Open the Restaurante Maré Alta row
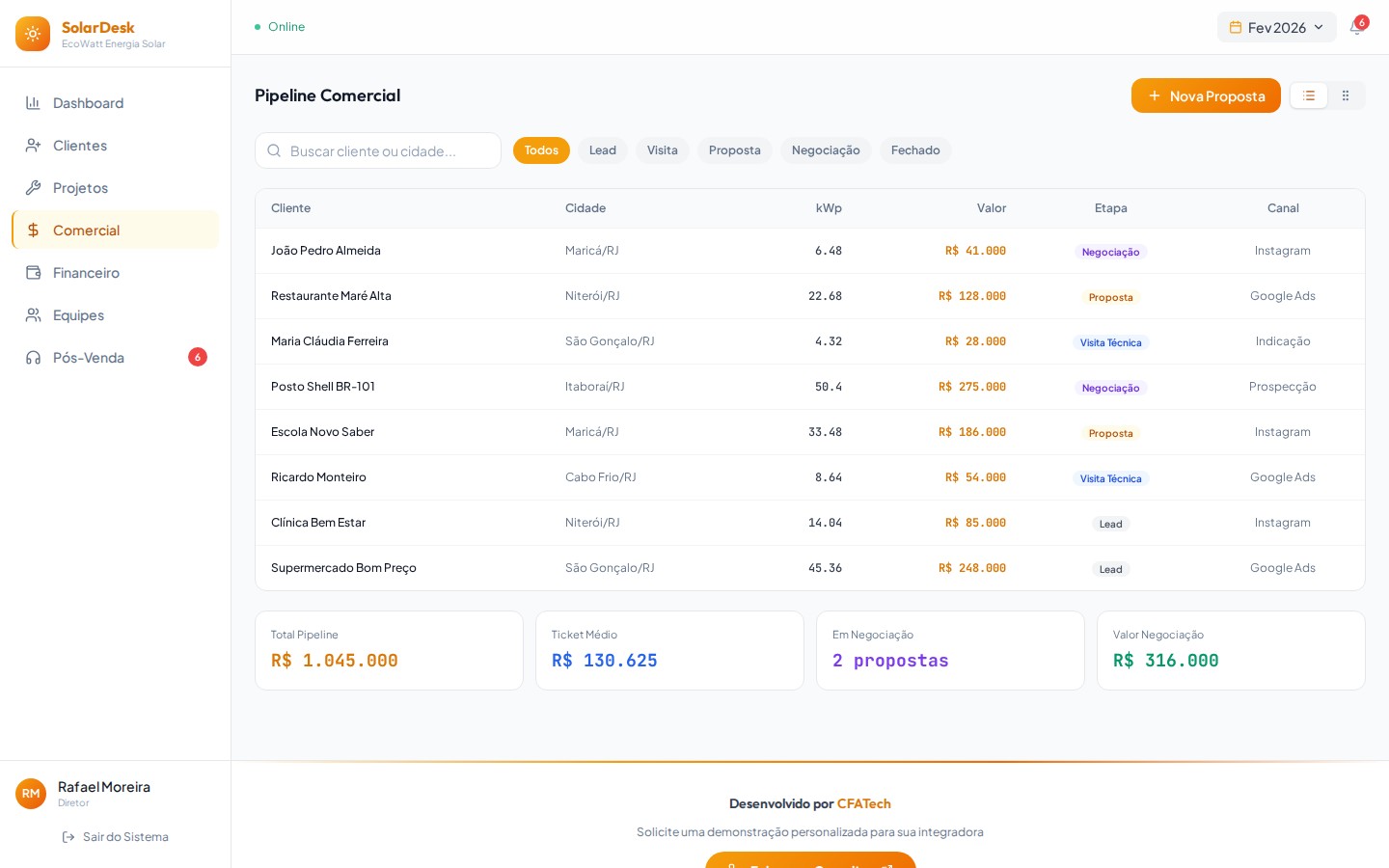1389x868 pixels. point(331,296)
